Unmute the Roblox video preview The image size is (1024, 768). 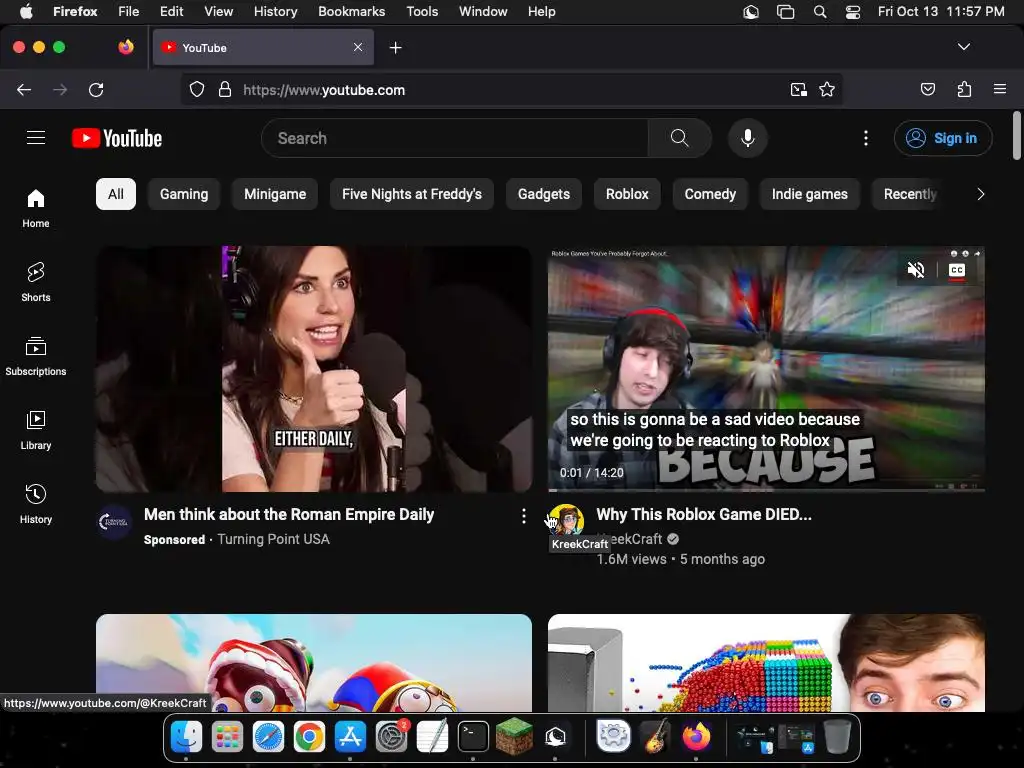coord(916,270)
